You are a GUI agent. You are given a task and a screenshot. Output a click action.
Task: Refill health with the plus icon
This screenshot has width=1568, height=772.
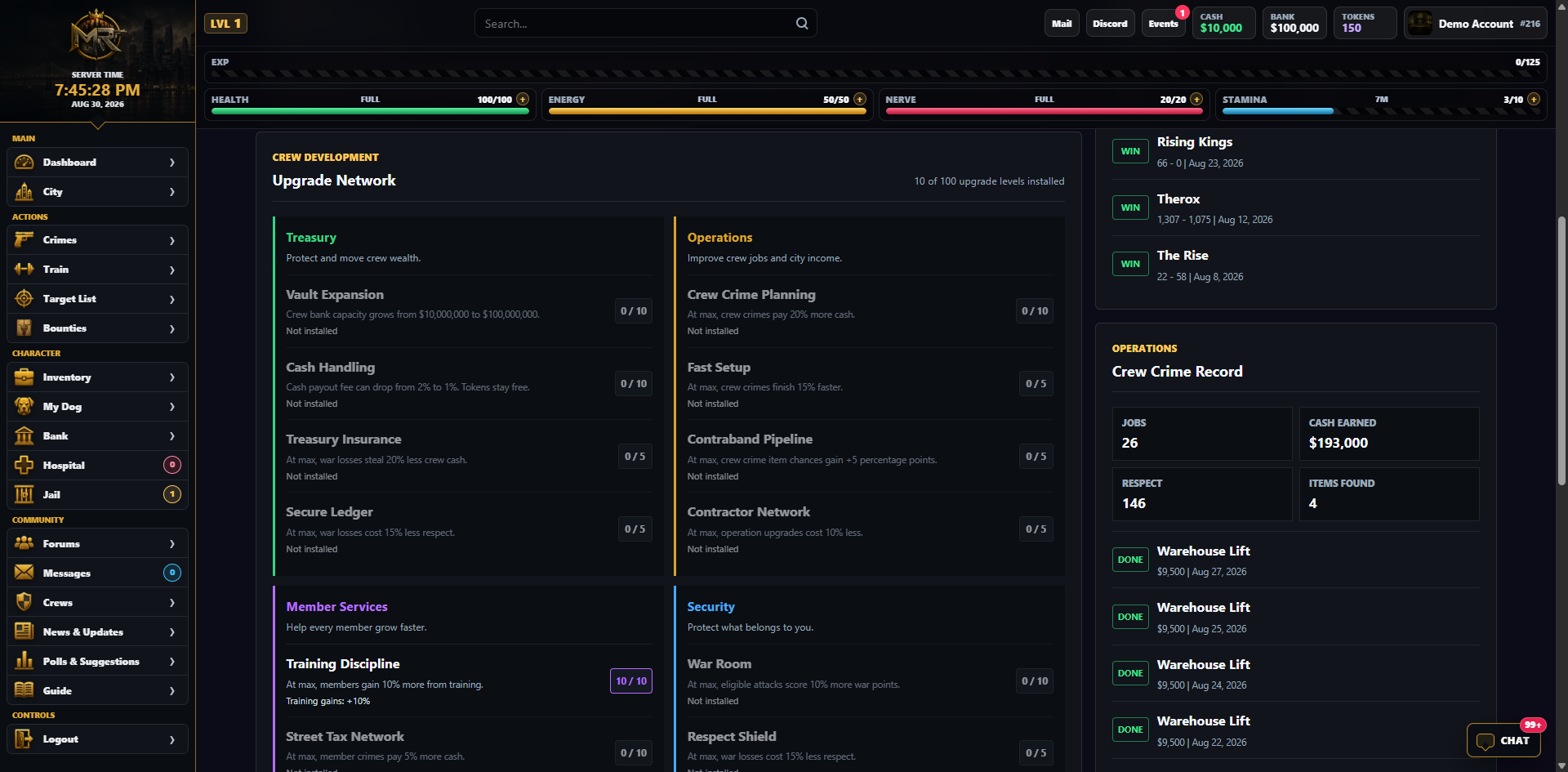[523, 100]
